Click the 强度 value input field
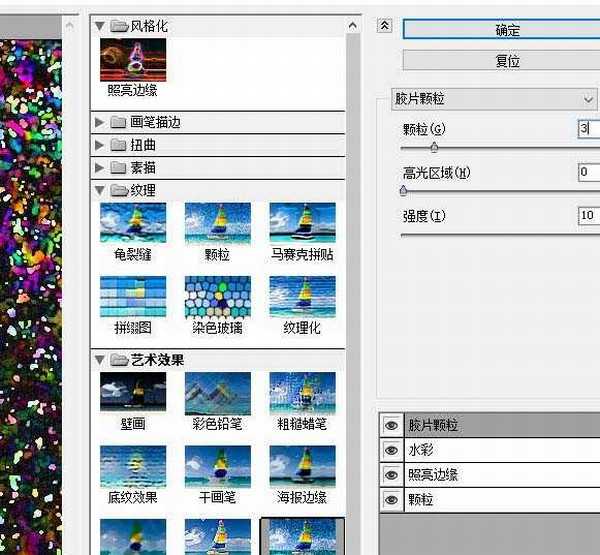The width and height of the screenshot is (600, 555). (588, 216)
